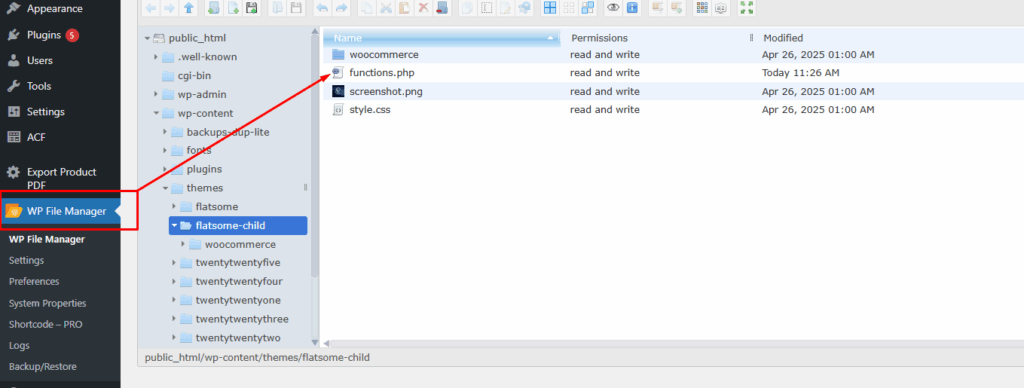Click the Get info blue icon
The width and height of the screenshot is (1024, 388).
click(x=632, y=8)
